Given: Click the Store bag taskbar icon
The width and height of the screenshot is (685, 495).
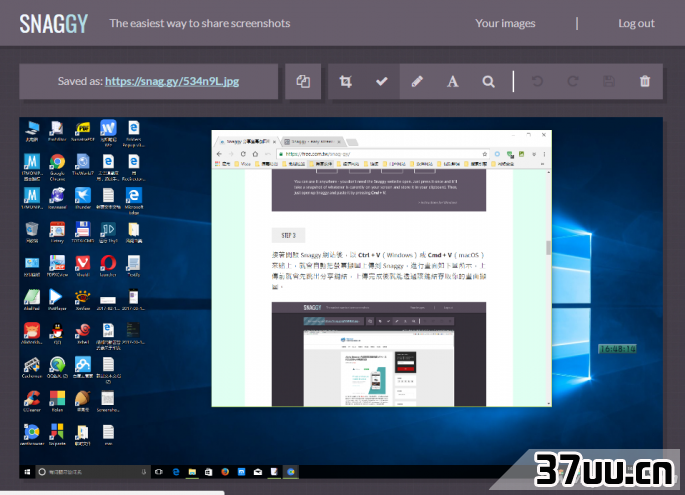Looking at the screenshot, I should coord(209,472).
